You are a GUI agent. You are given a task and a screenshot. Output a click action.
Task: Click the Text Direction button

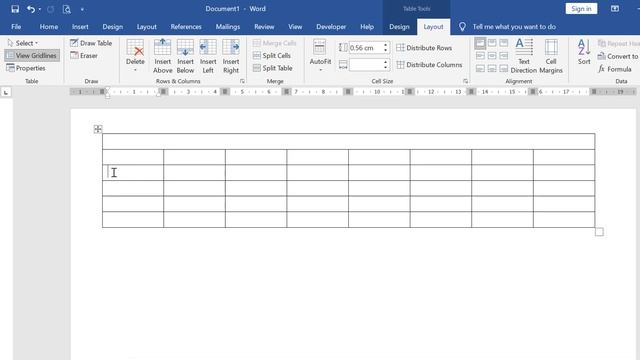tap(524, 56)
